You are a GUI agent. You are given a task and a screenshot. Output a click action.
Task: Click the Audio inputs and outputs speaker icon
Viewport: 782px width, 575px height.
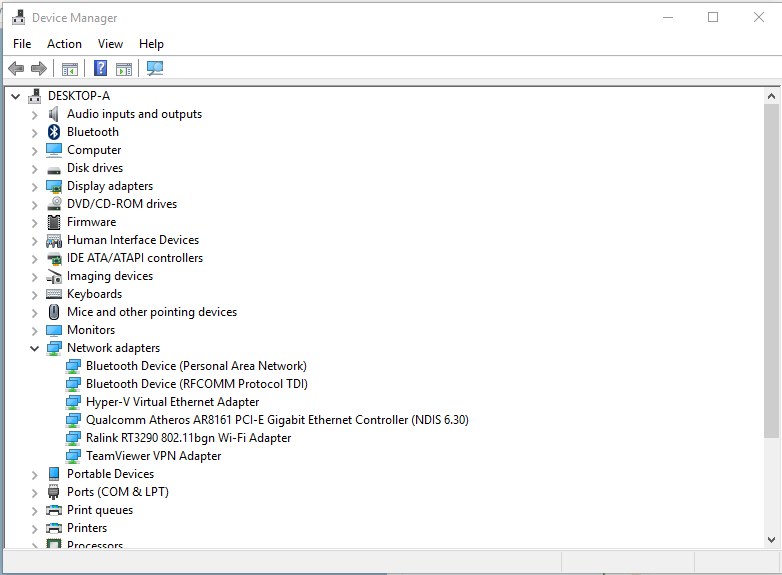click(x=54, y=114)
